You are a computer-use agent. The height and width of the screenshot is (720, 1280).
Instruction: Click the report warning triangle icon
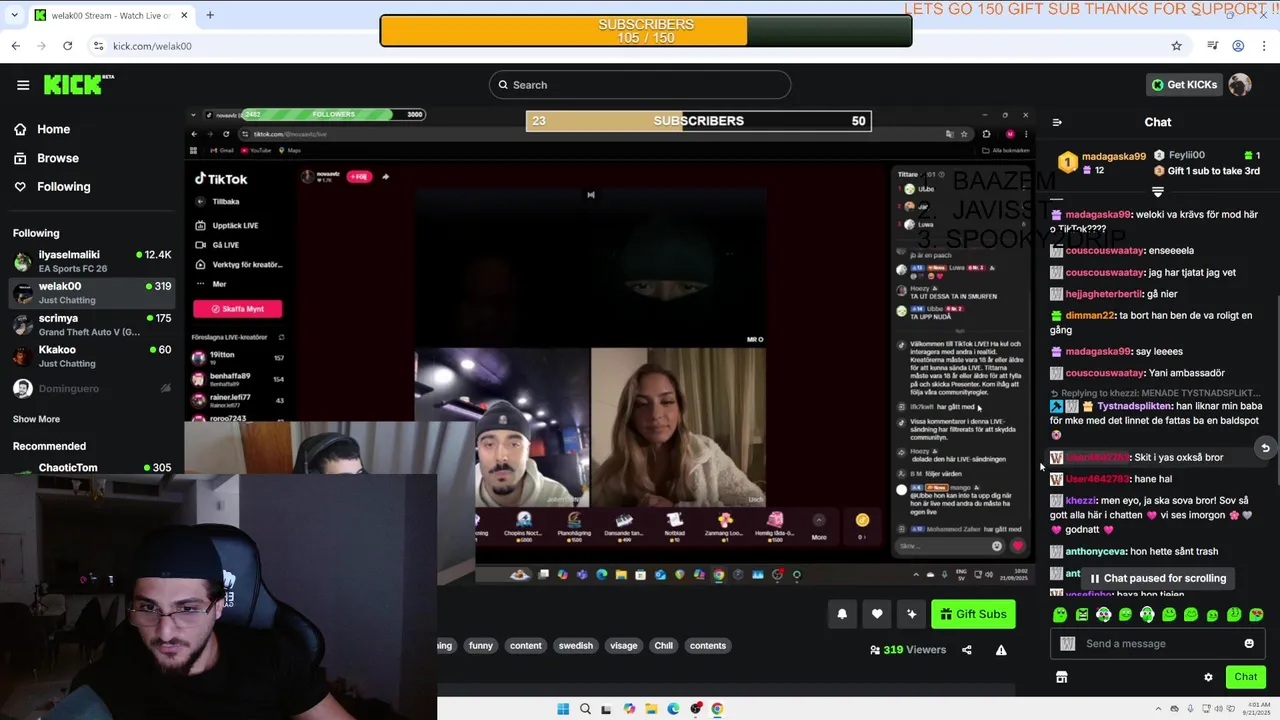pyautogui.click(x=1001, y=650)
